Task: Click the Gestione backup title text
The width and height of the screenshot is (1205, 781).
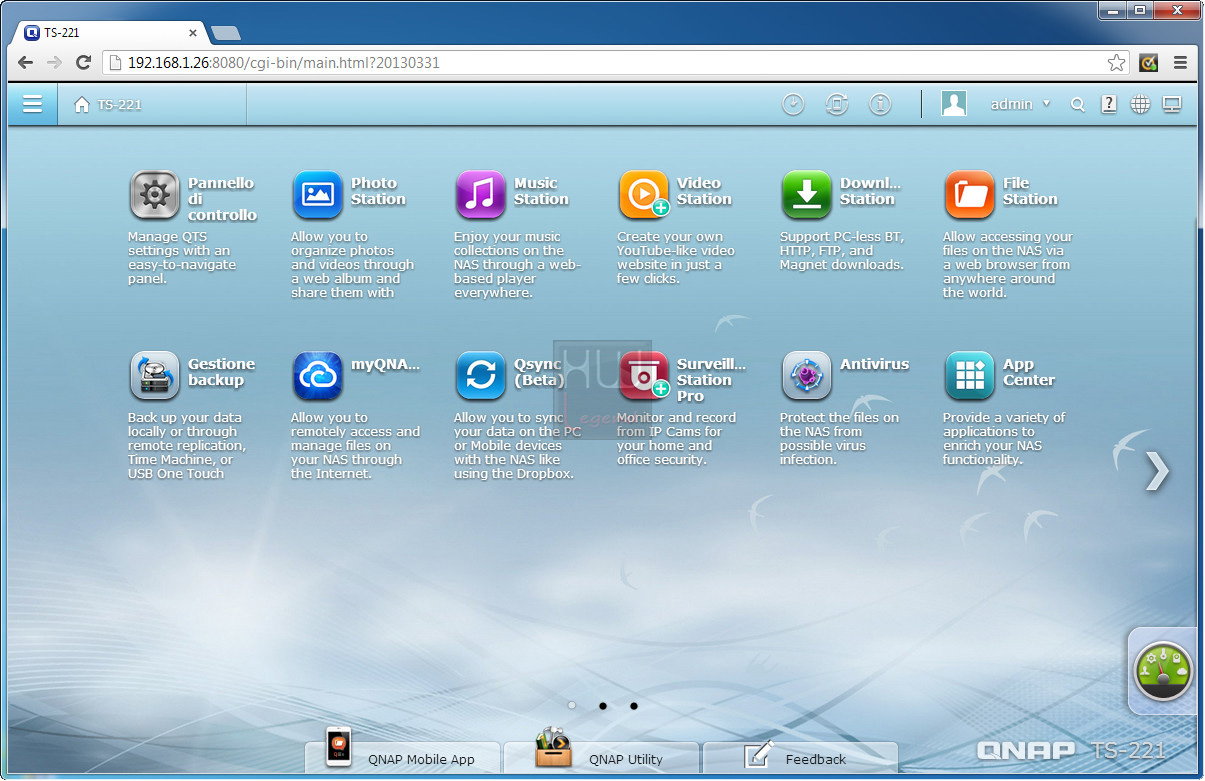Action: click(x=221, y=372)
